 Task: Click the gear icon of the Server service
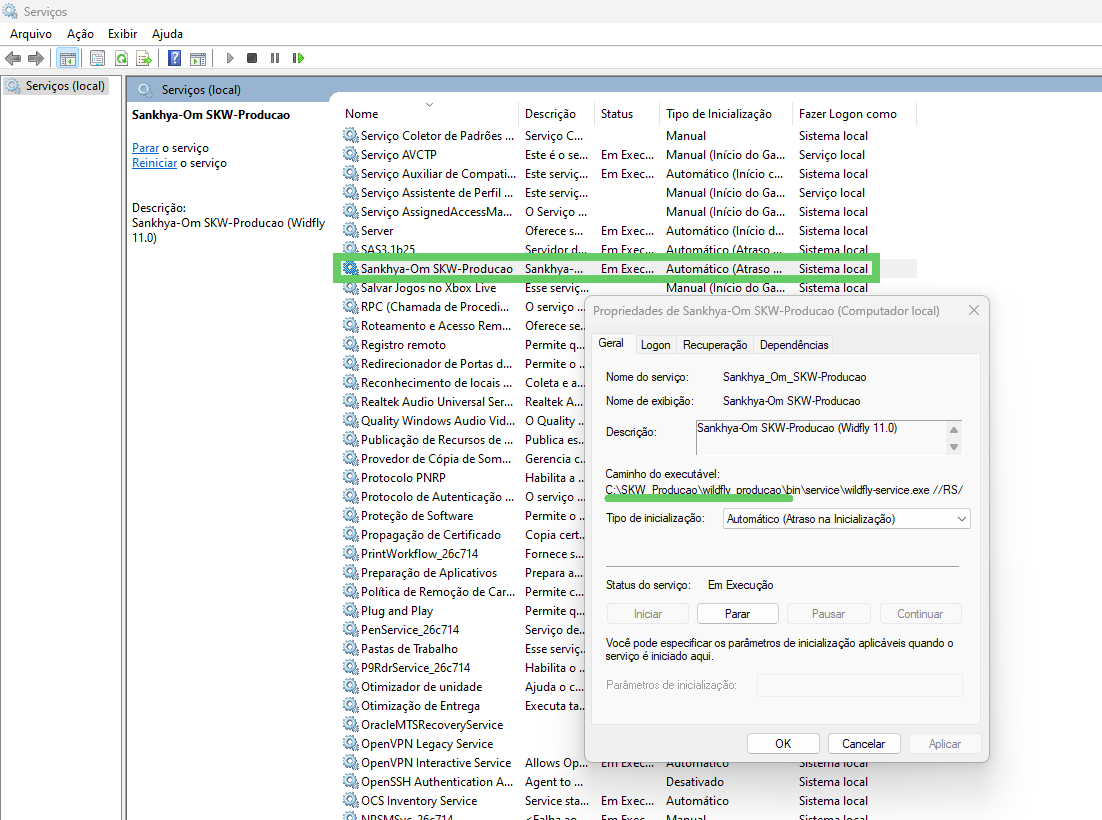(350, 230)
